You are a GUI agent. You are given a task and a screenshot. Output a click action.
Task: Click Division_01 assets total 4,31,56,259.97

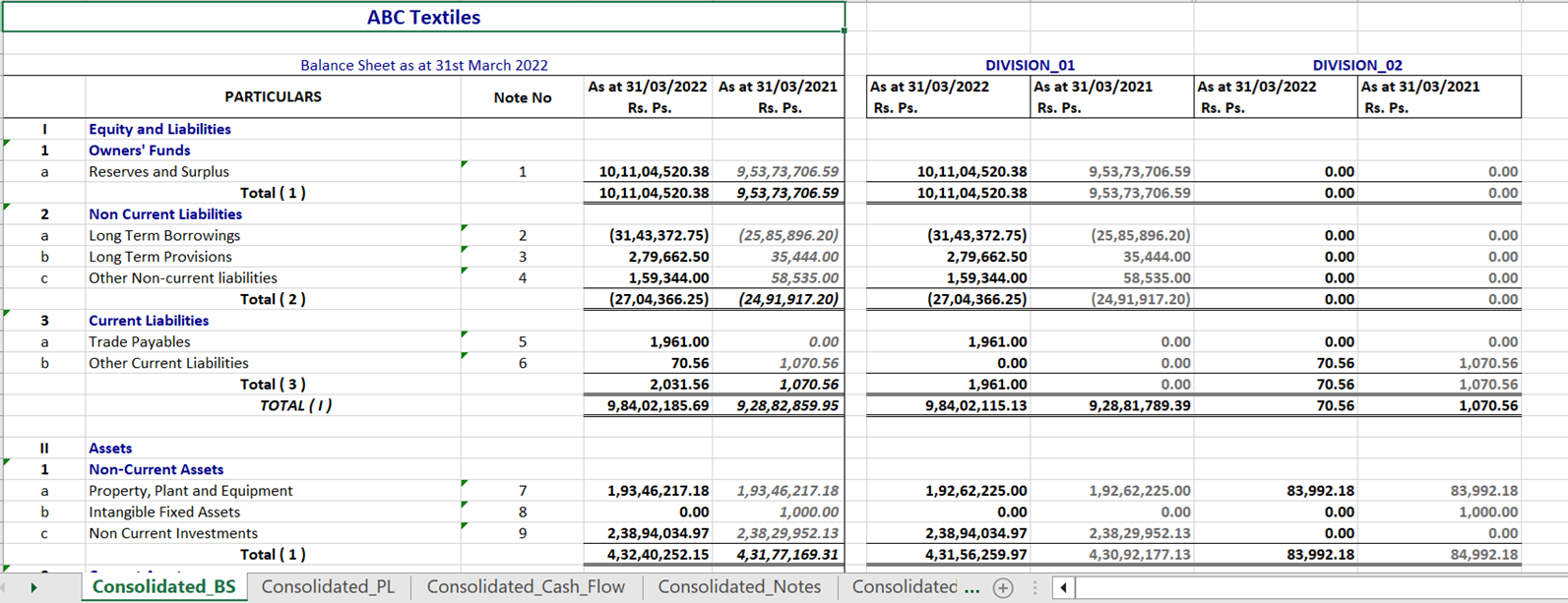[975, 555]
